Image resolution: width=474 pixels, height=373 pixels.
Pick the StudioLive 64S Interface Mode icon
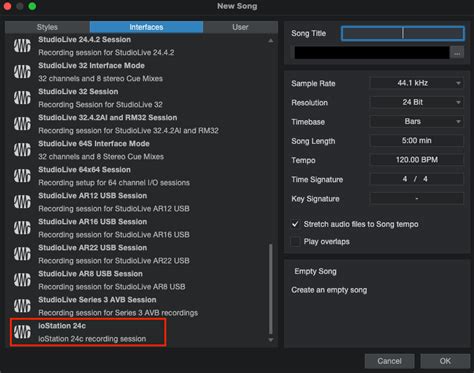pos(22,150)
